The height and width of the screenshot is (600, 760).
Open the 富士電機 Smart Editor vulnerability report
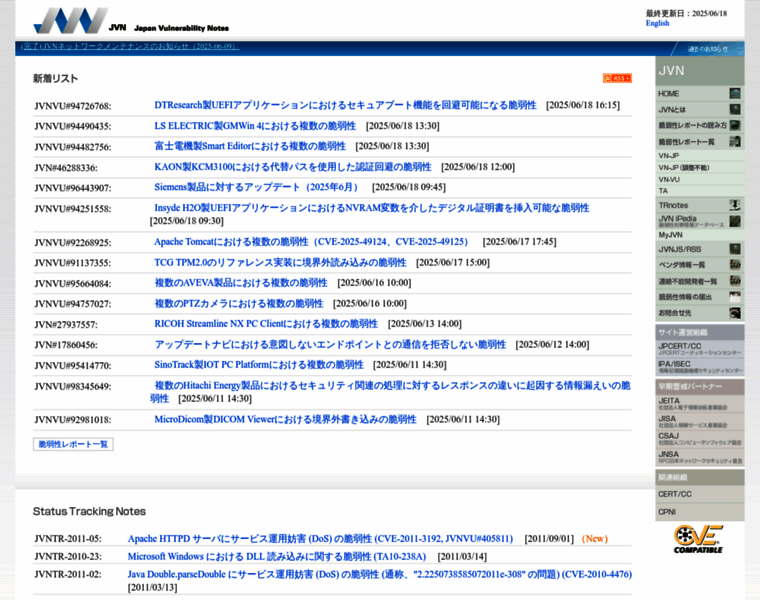(x=250, y=146)
